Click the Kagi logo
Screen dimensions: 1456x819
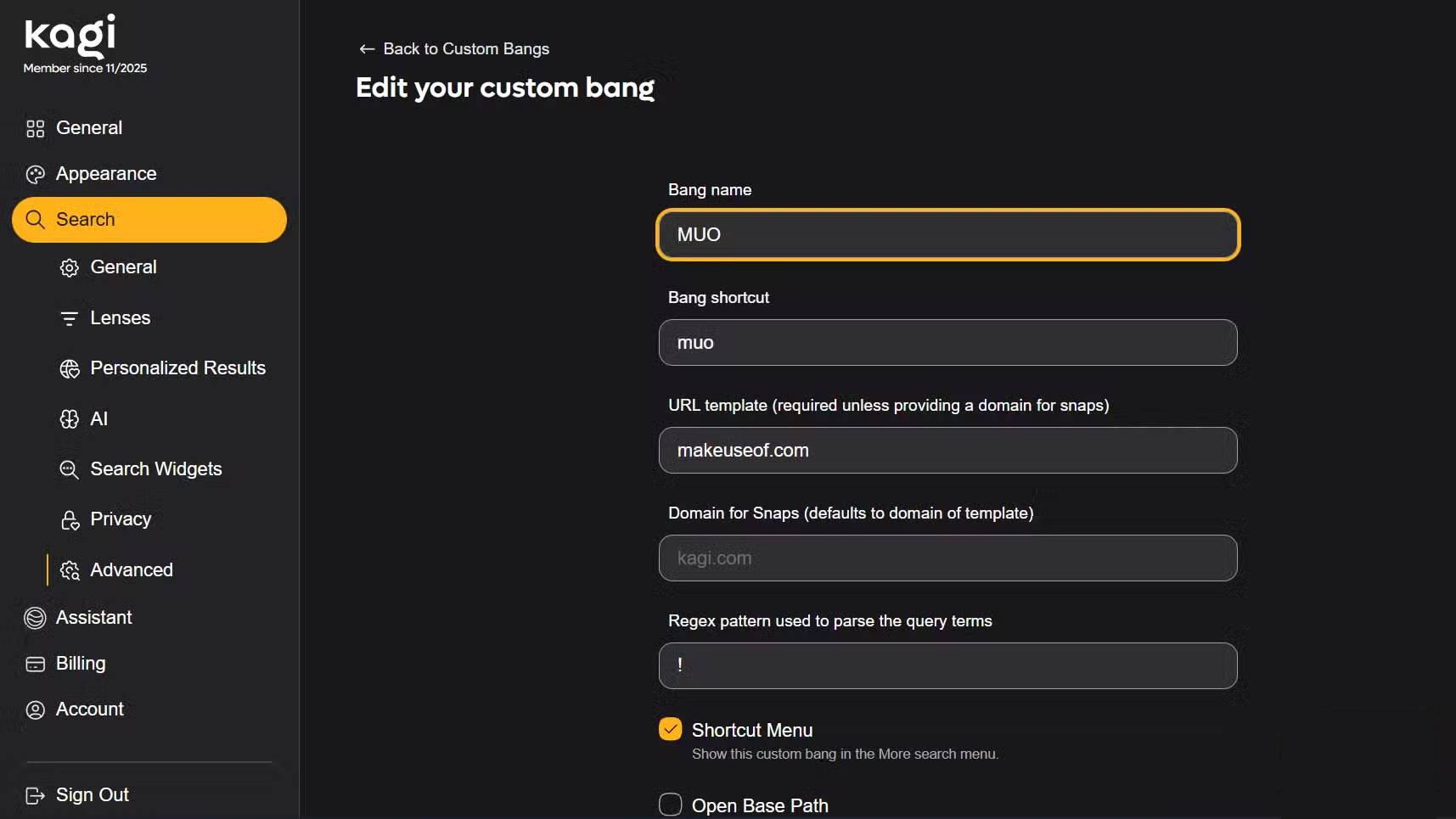(70, 38)
